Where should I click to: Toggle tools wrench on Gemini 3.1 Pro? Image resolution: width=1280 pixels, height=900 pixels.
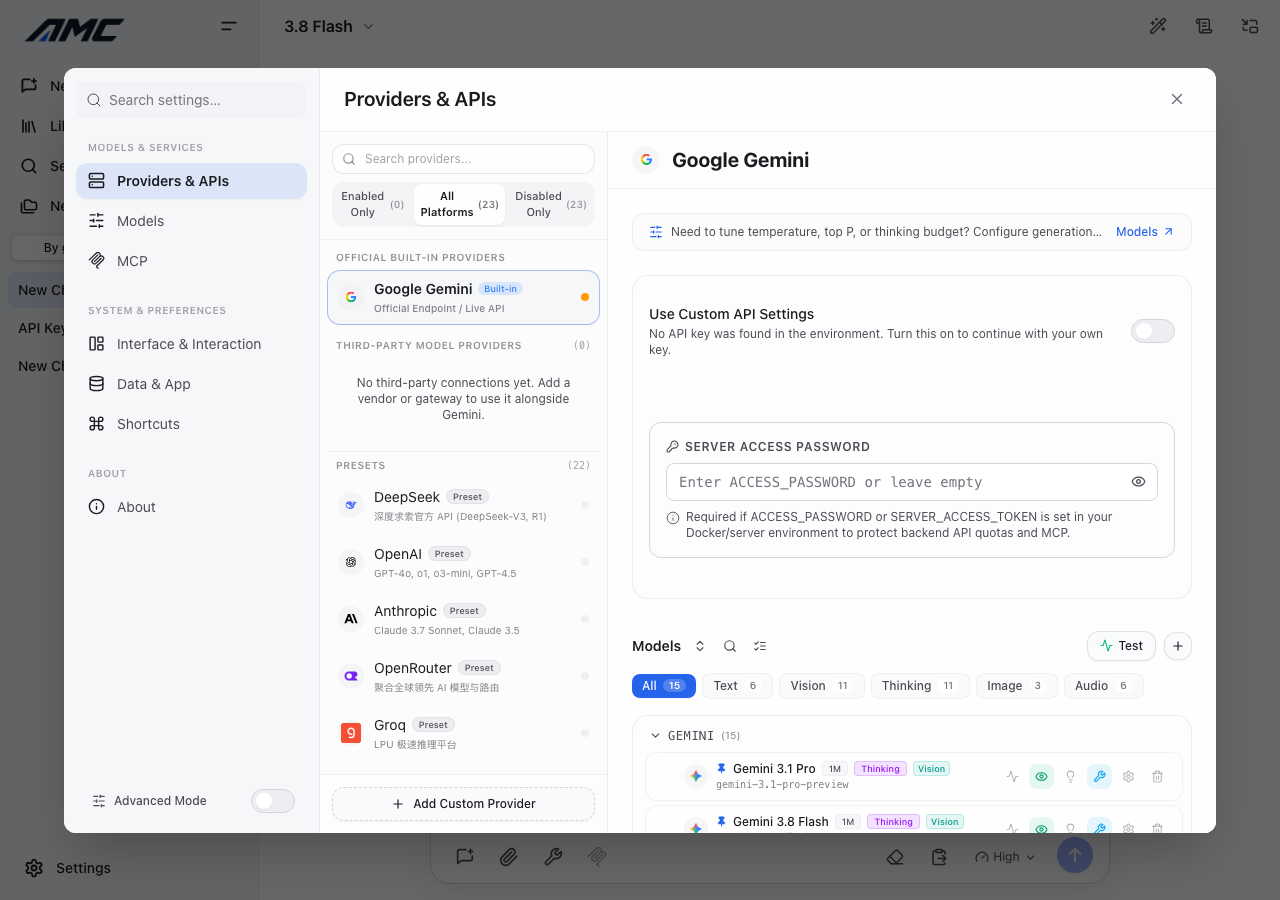[1099, 776]
